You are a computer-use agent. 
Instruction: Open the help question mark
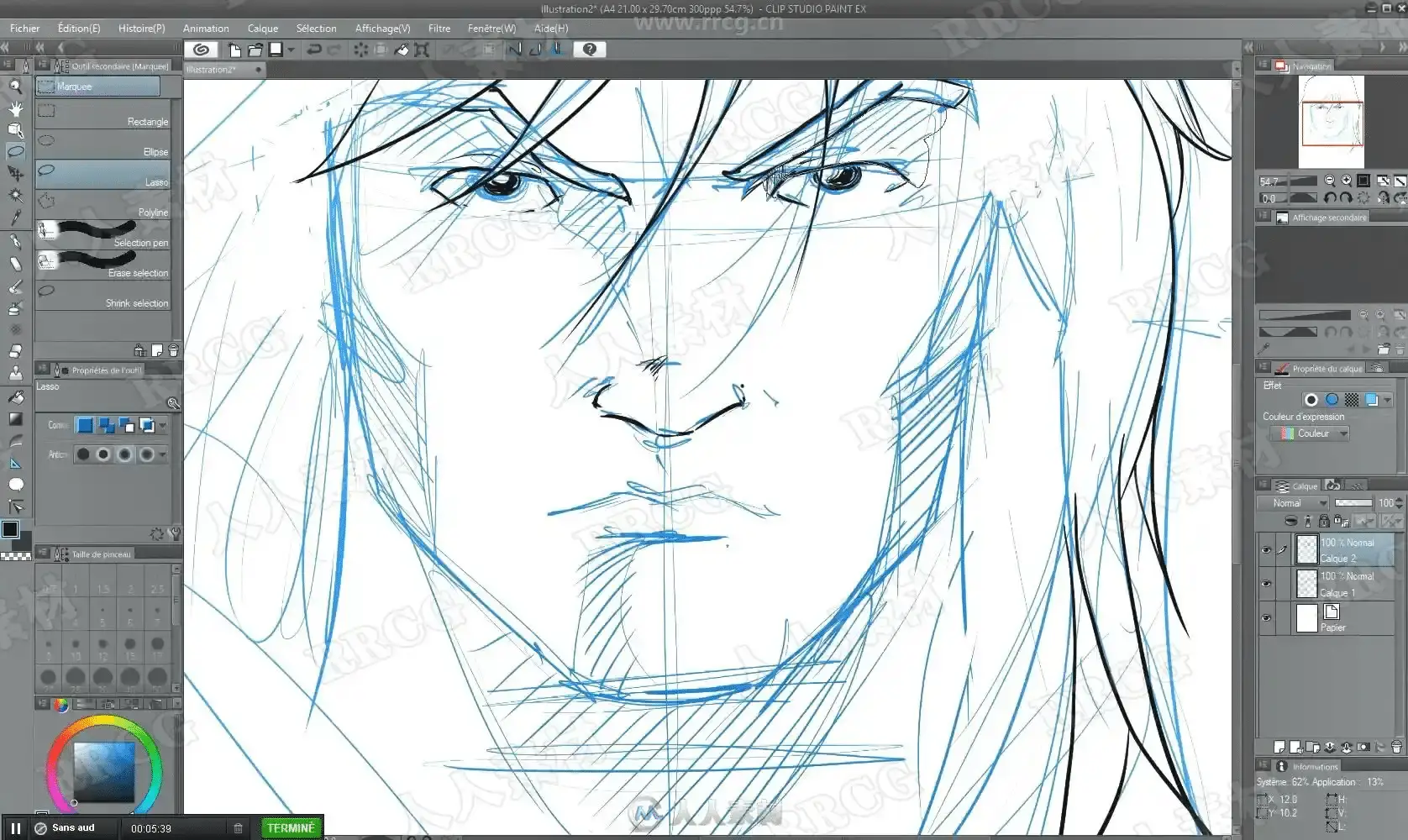589,50
